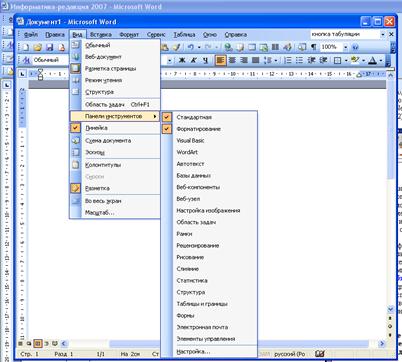Choose Во весь экран menu entry
The height and width of the screenshot is (362, 402).
click(115, 201)
